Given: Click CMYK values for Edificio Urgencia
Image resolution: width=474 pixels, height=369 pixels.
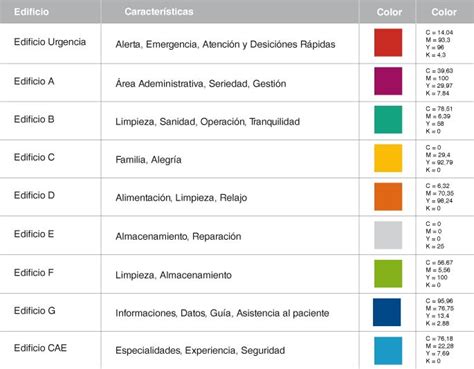Looking at the screenshot, I should [439, 43].
